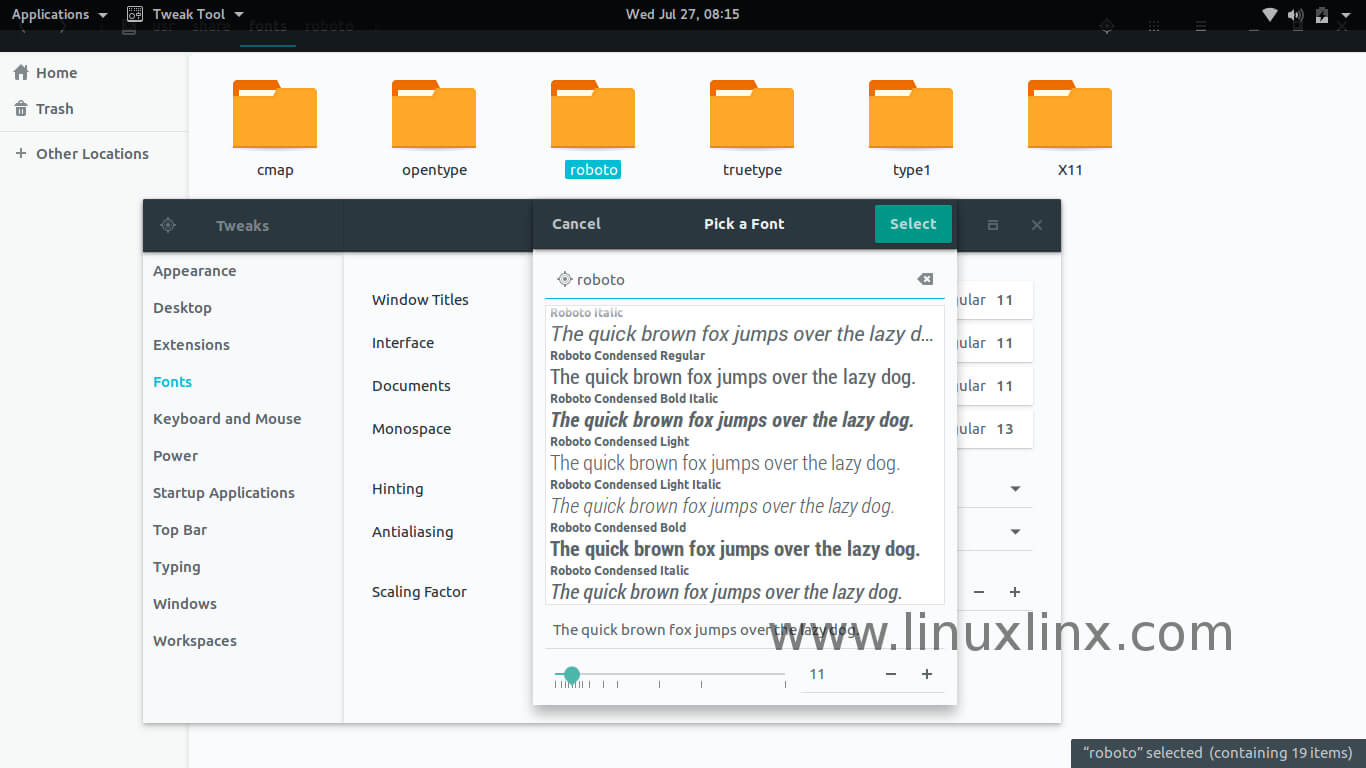Expand the system status chevron at top right

(1345, 15)
